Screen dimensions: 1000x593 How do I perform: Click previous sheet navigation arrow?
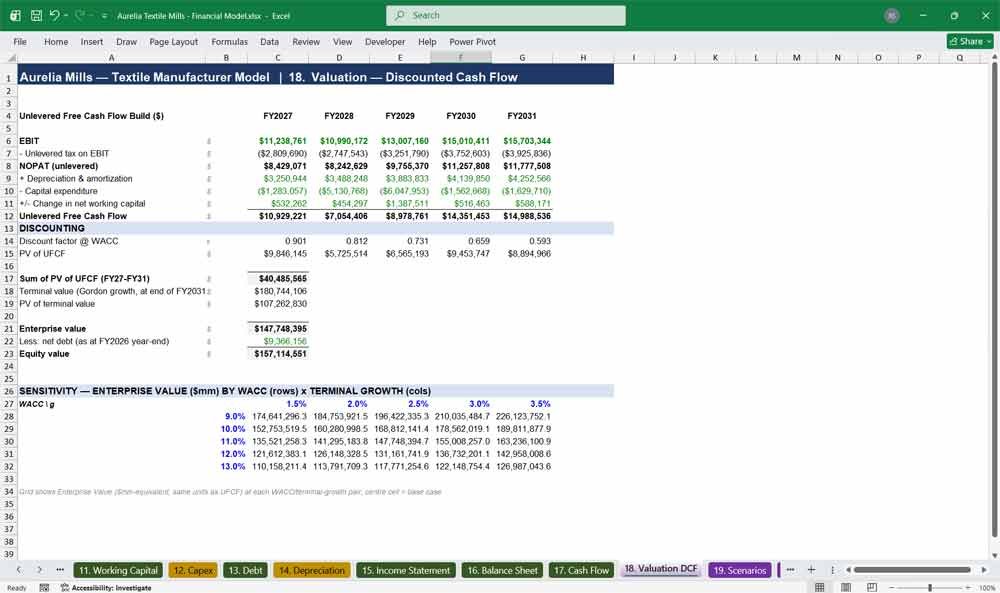point(19,570)
